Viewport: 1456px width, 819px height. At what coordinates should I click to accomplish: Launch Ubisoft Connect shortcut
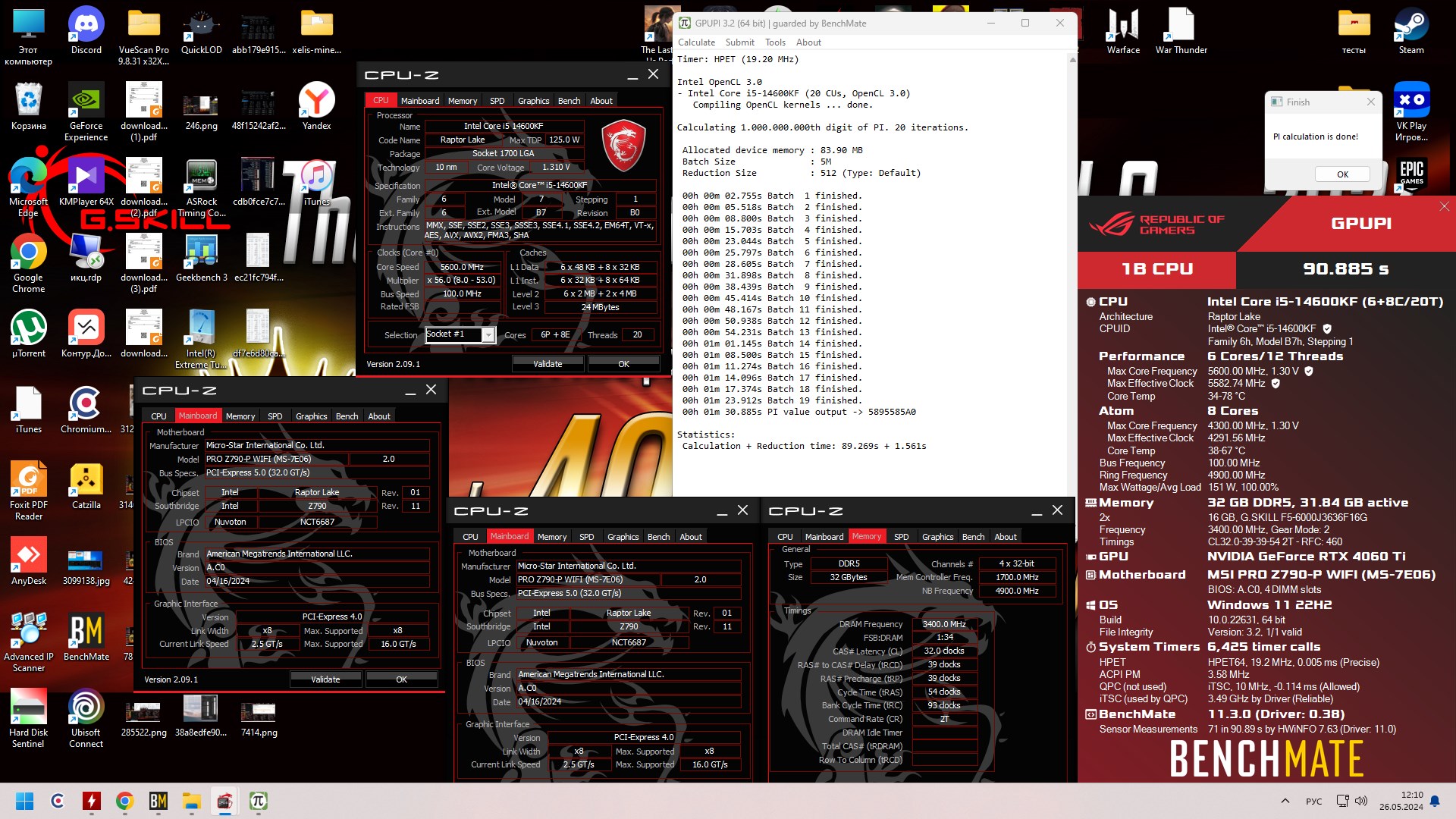pyautogui.click(x=86, y=718)
